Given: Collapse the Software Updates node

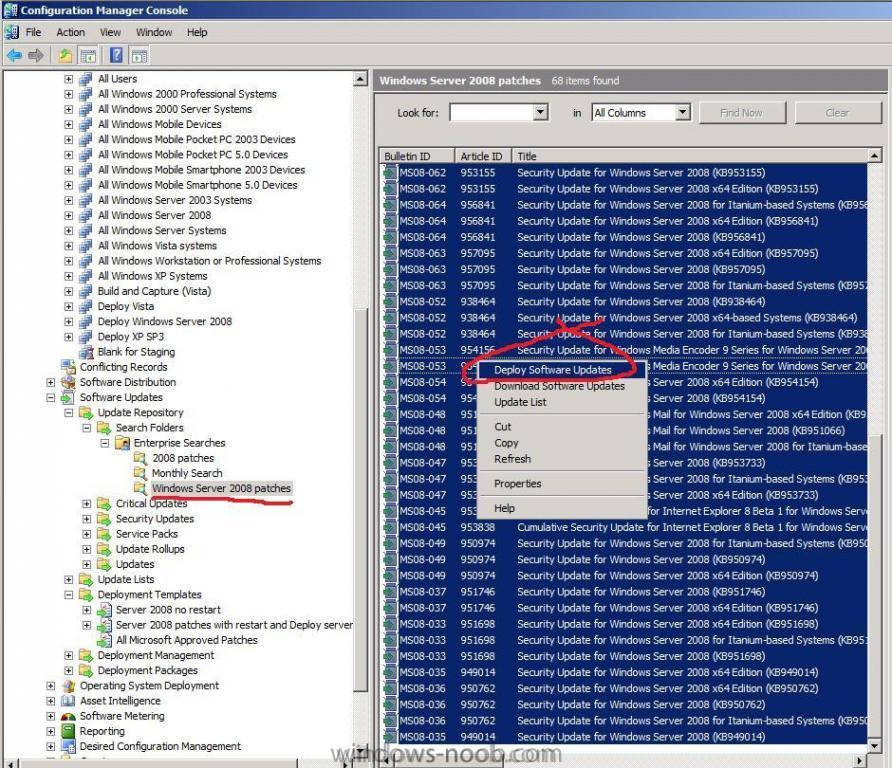Looking at the screenshot, I should pyautogui.click(x=51, y=398).
